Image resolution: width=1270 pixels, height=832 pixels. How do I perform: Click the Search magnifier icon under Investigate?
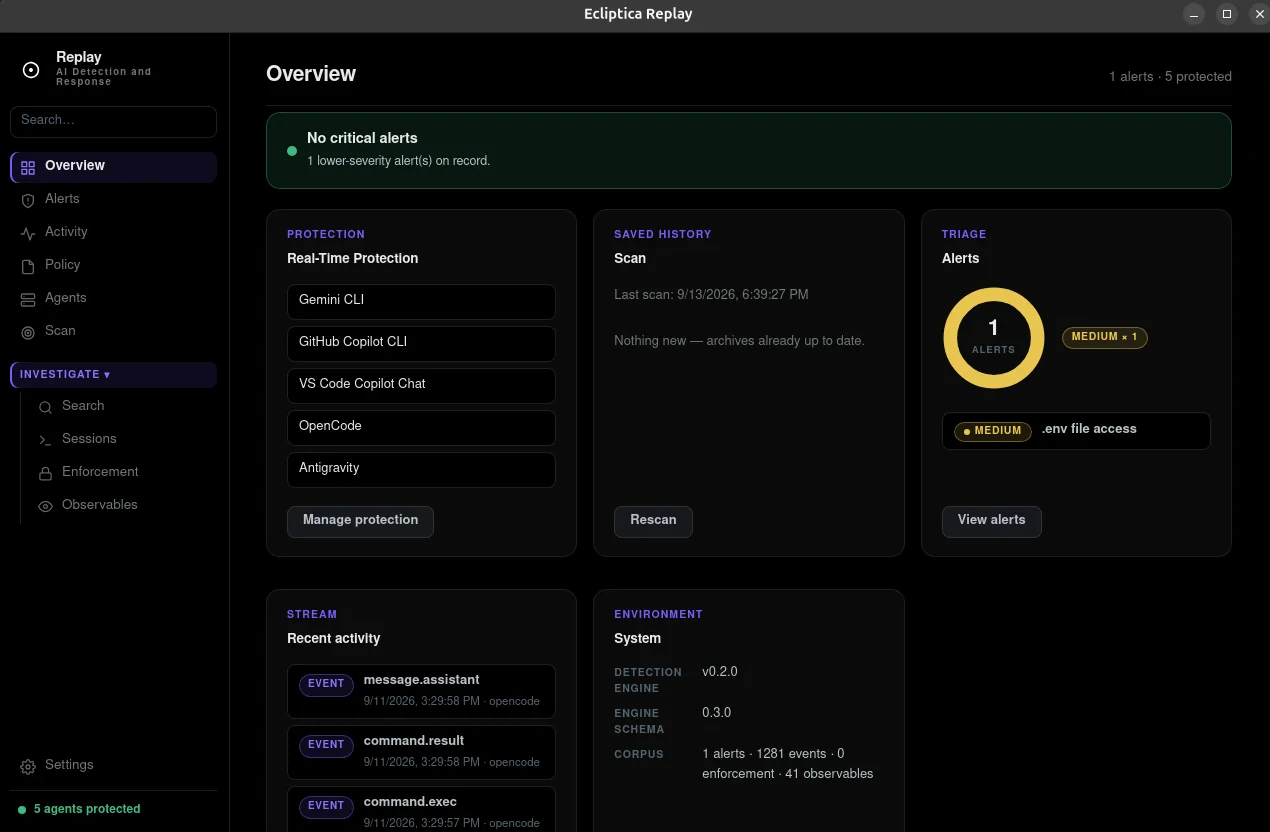pyautogui.click(x=45, y=407)
